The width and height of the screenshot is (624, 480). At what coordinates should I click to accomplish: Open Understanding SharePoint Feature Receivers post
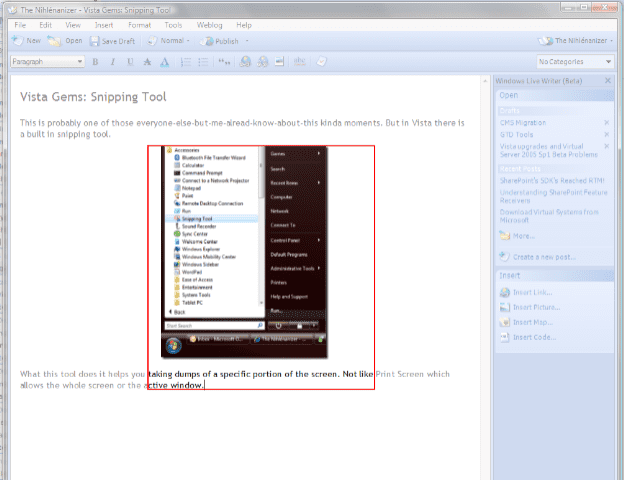click(554, 196)
